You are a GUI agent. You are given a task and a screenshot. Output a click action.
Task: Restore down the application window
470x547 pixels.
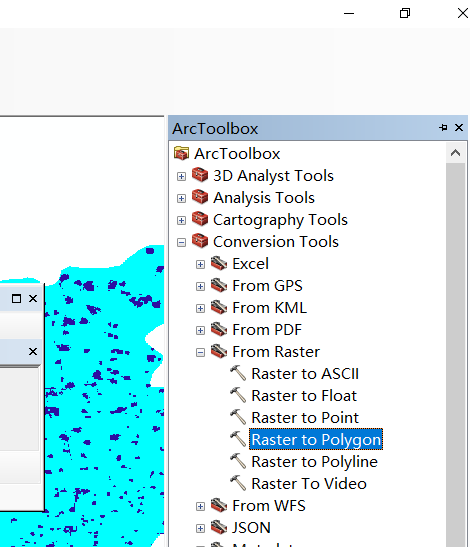(x=405, y=13)
